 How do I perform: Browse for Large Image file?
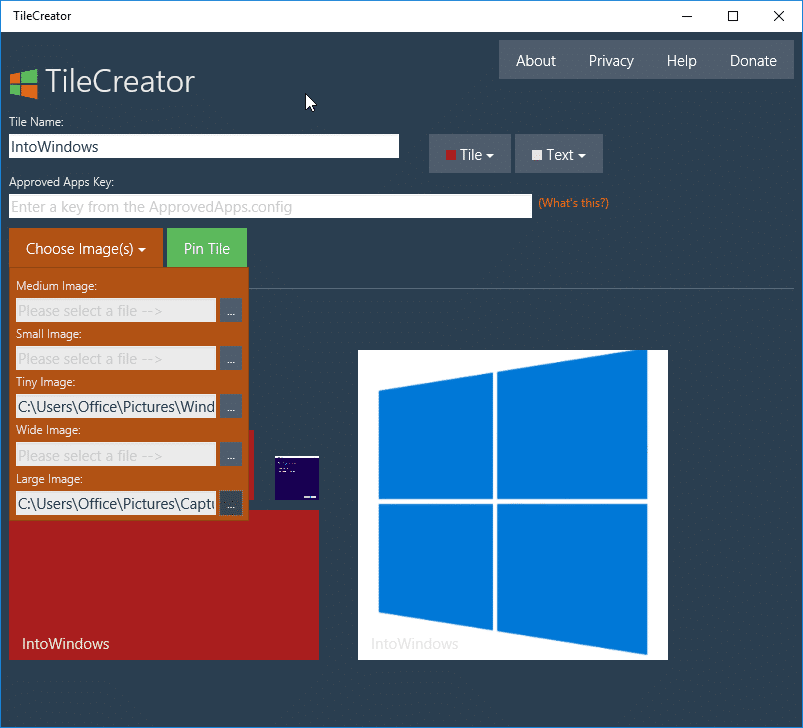pyautogui.click(x=231, y=503)
